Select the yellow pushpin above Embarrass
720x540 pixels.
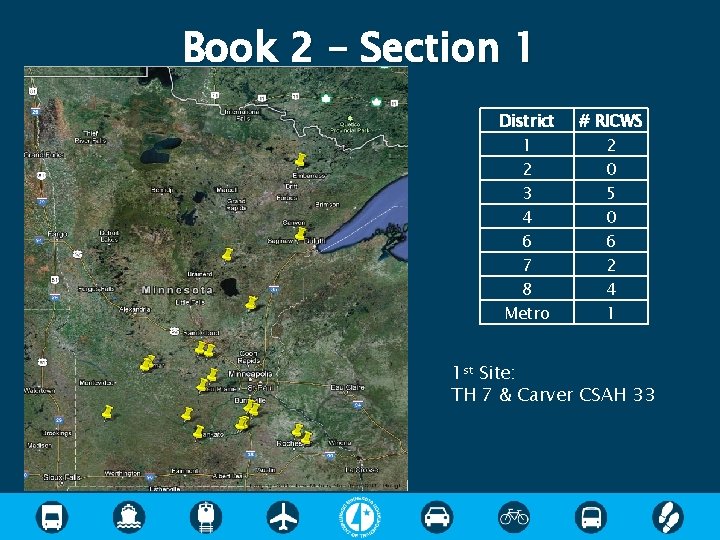(300, 160)
